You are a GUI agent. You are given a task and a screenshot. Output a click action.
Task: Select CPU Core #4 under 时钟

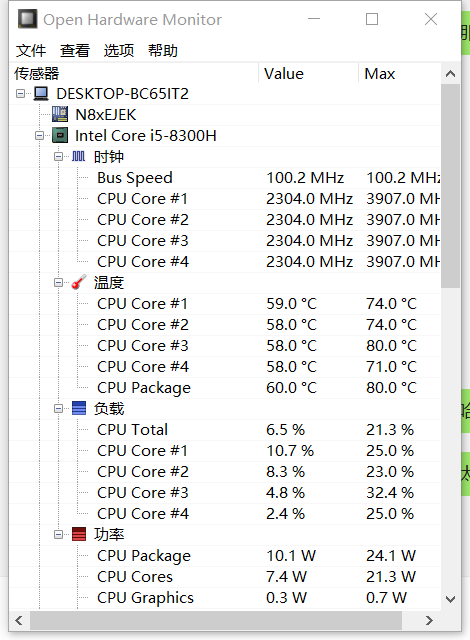pyautogui.click(x=225, y=262)
